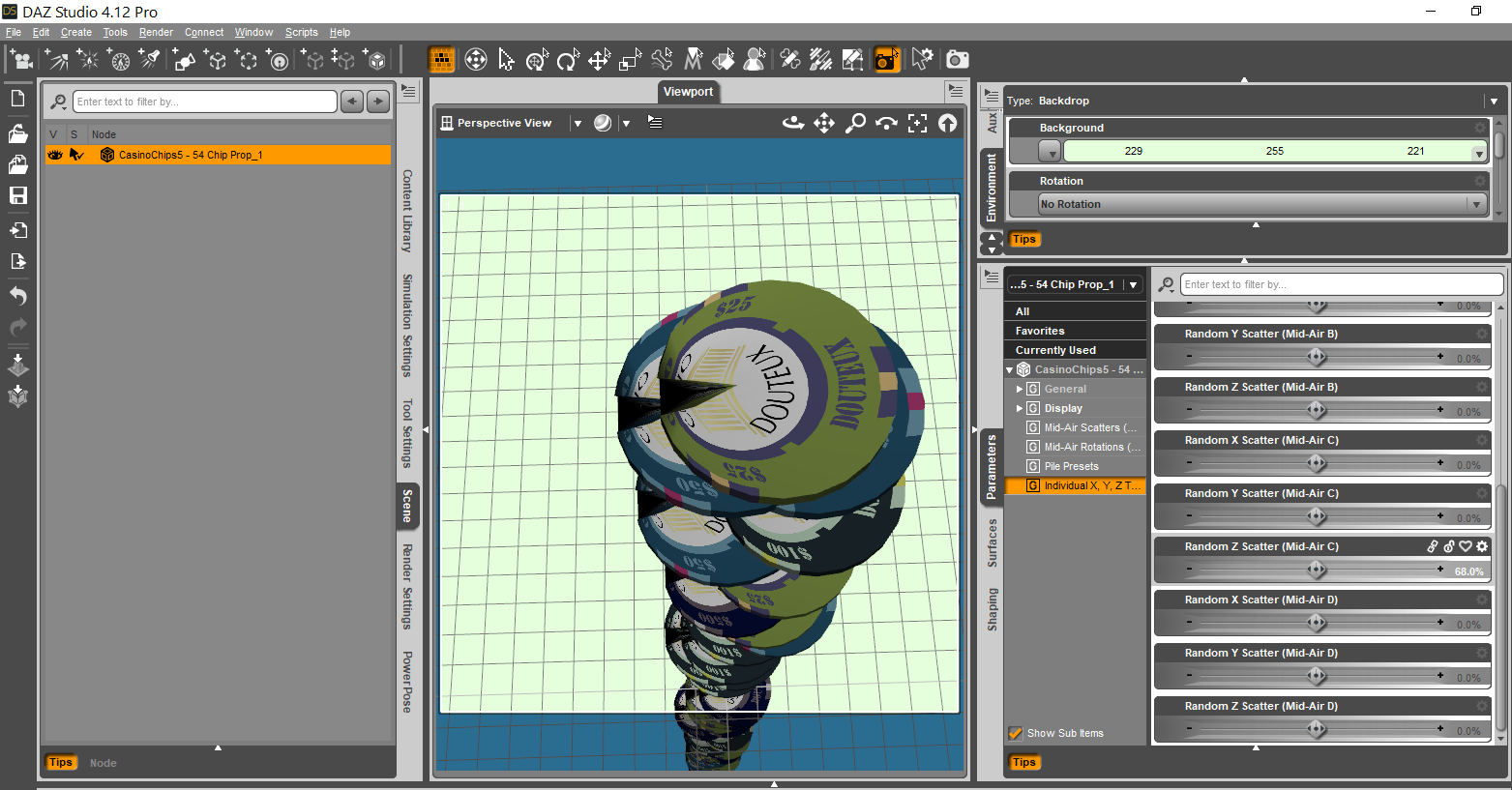Select the Rotate tool in the toolbar
1512x790 pixels.
568,60
